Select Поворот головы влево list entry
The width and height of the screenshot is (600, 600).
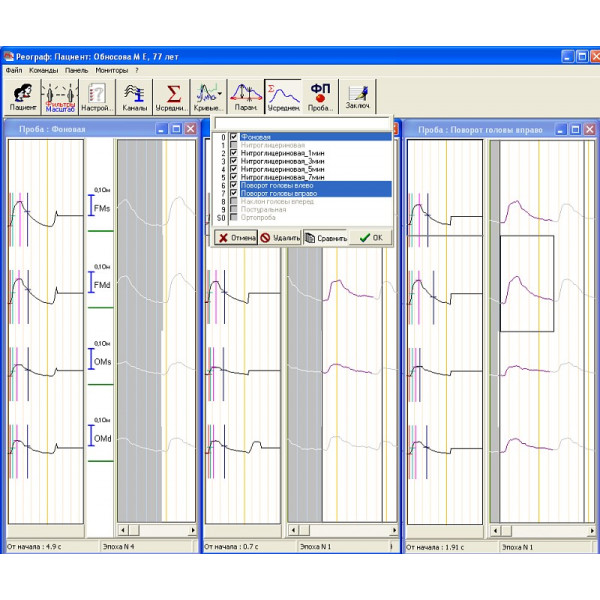tap(316, 185)
